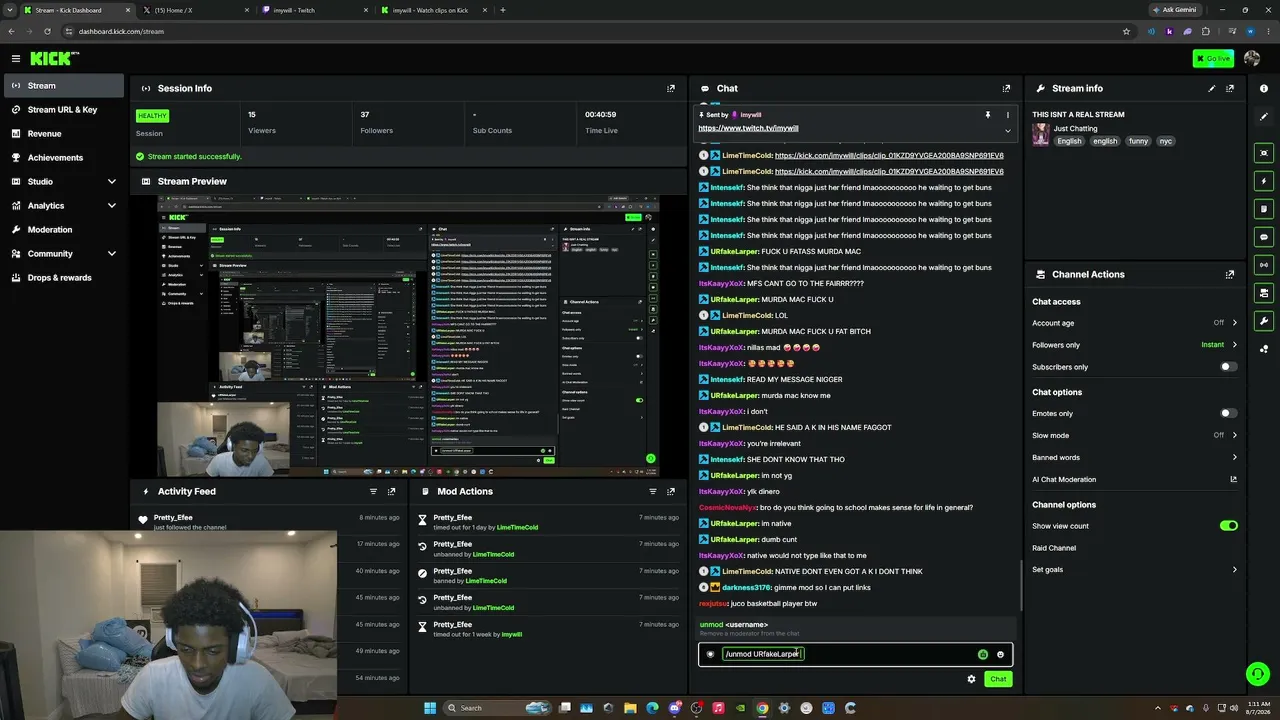The image size is (1280, 720).
Task: Open the green help bubble at bottom right
Action: tap(1258, 674)
